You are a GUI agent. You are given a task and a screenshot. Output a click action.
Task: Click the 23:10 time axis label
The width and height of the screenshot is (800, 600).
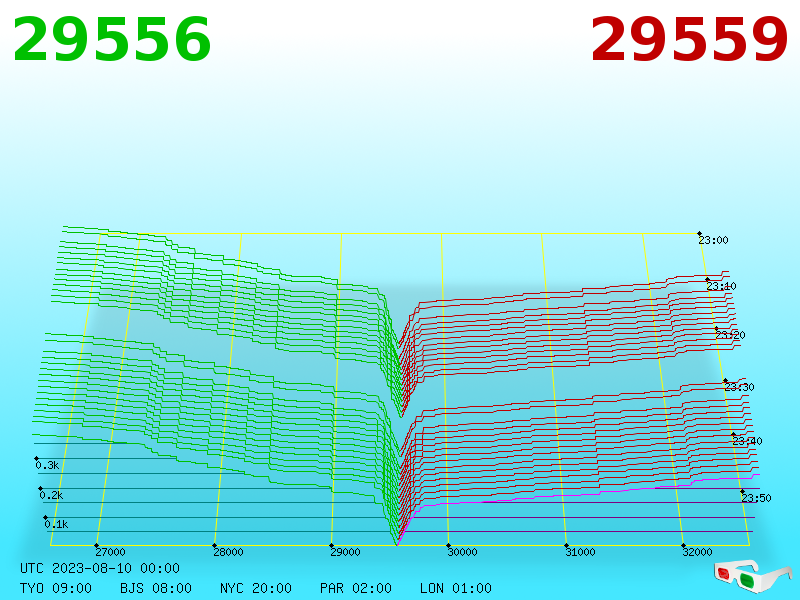[721, 286]
